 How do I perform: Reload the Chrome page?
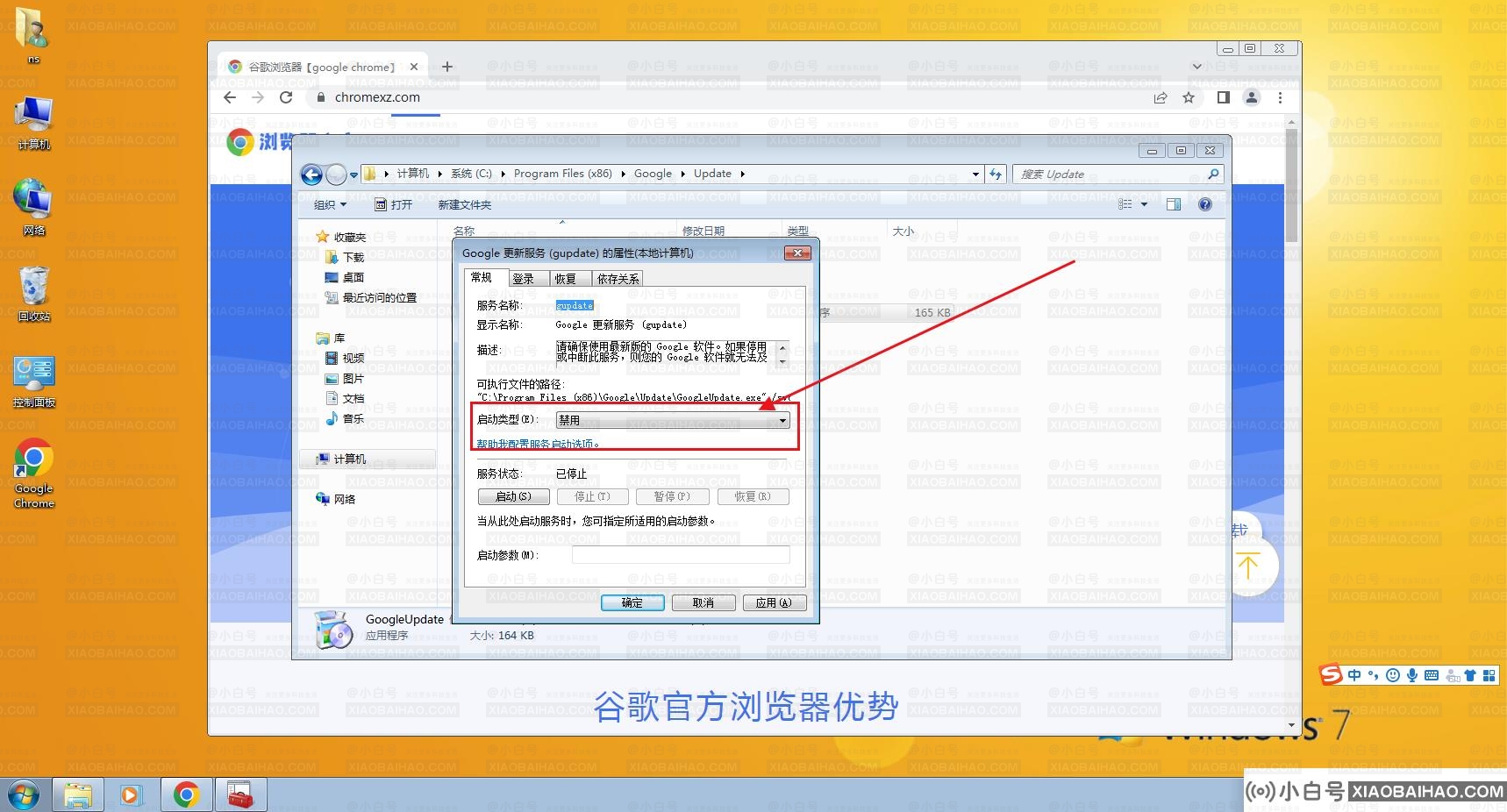point(286,97)
